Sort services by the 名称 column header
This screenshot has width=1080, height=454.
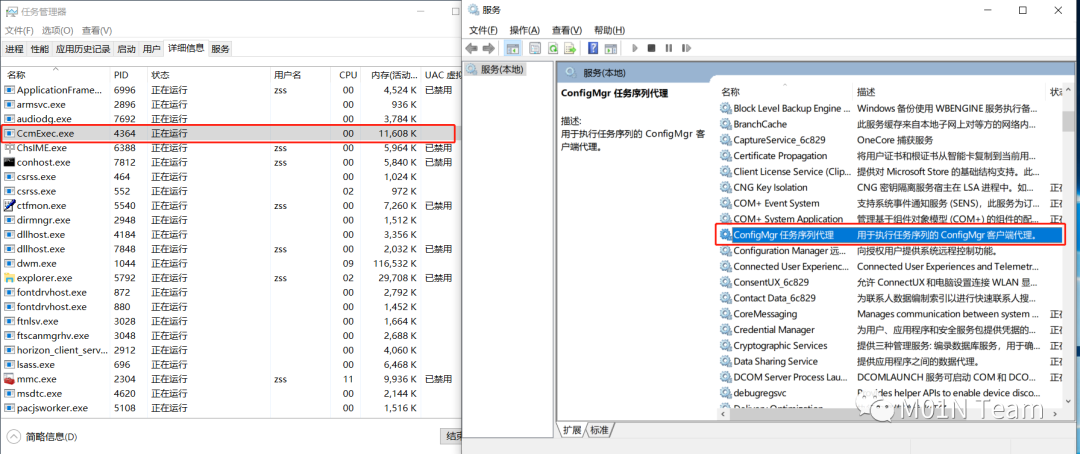pyautogui.click(x=785, y=92)
